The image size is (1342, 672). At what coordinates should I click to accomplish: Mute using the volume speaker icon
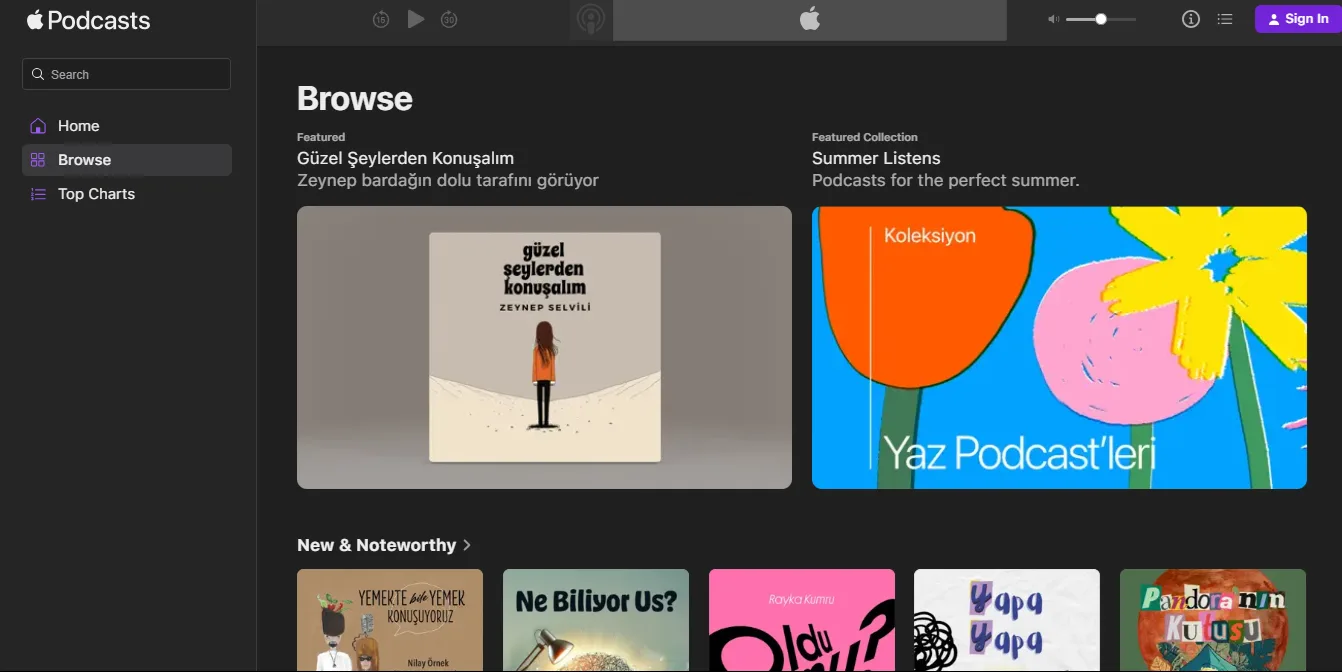point(1053,19)
